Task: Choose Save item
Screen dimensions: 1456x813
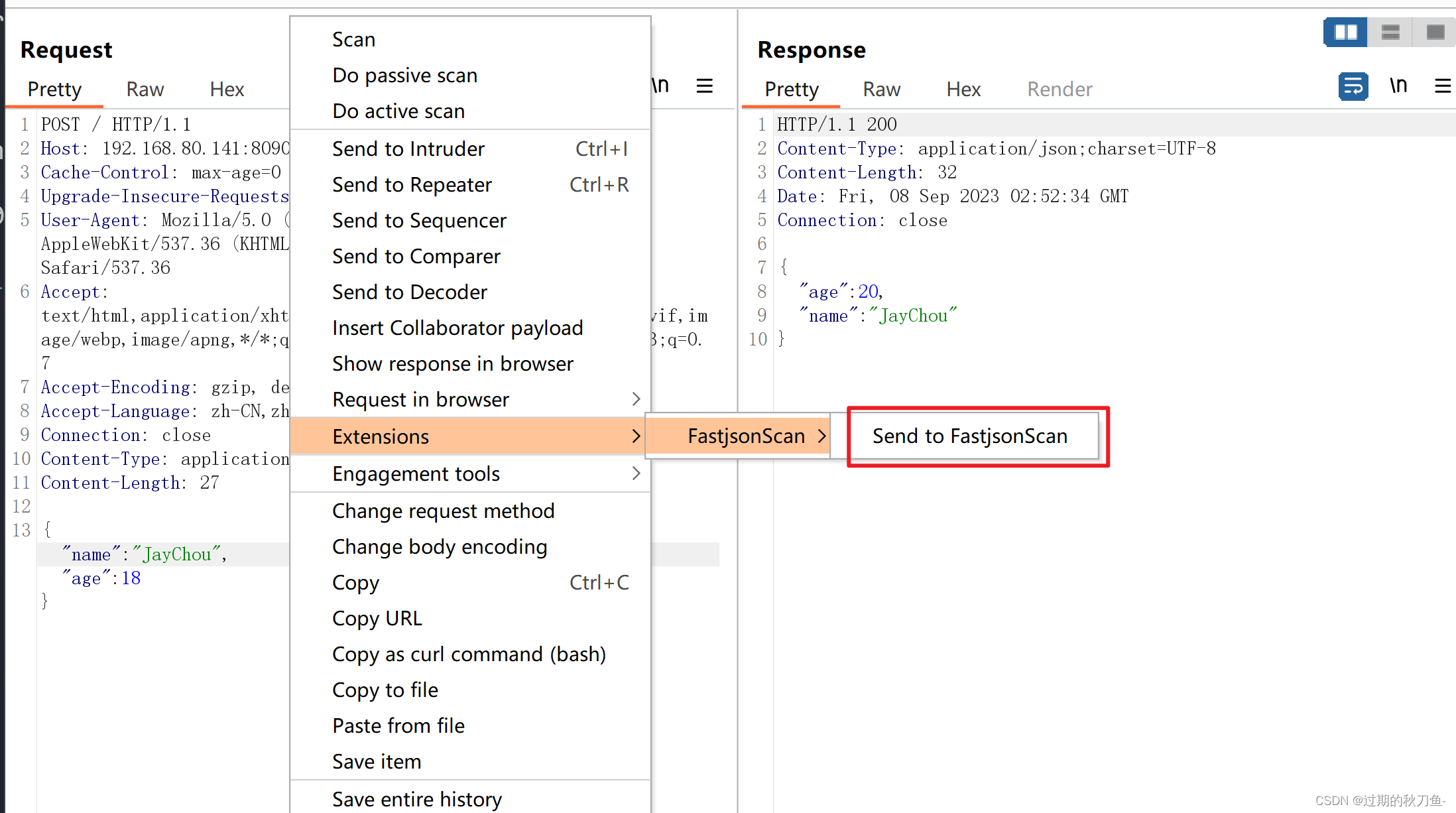Action: (470, 762)
